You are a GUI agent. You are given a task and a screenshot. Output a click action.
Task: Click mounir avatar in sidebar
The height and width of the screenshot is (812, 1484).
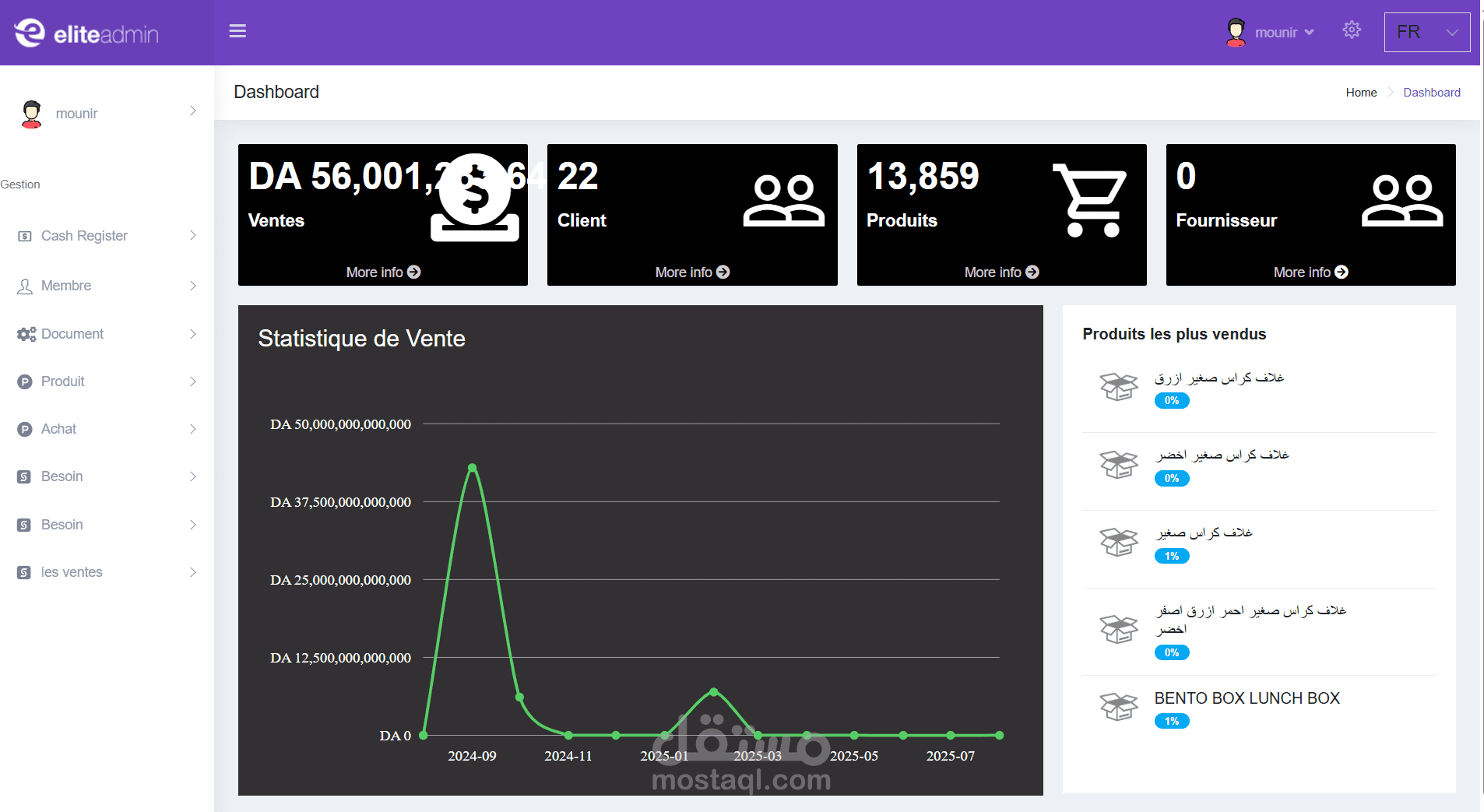31,114
